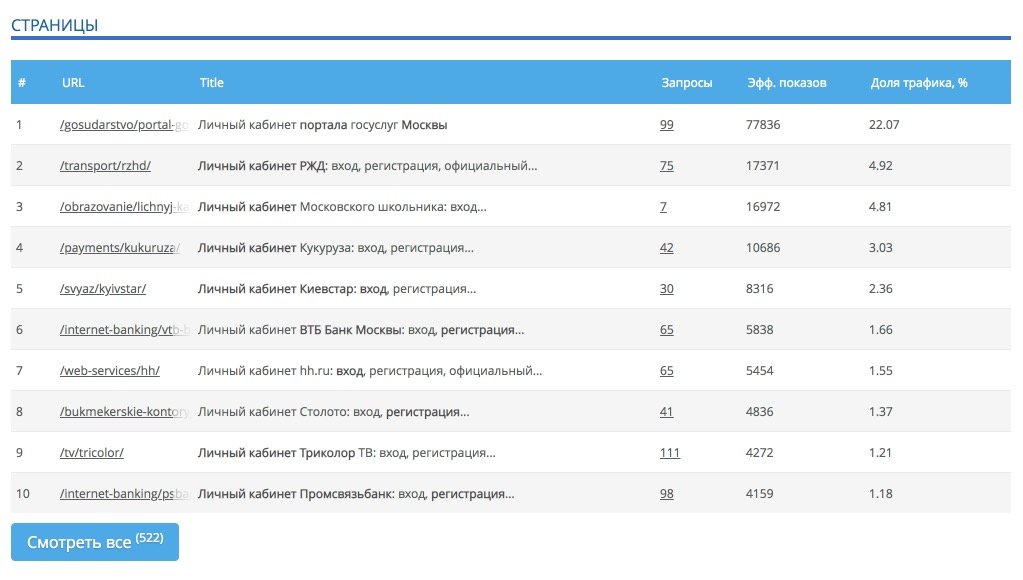Click the URL column header

coord(73,83)
